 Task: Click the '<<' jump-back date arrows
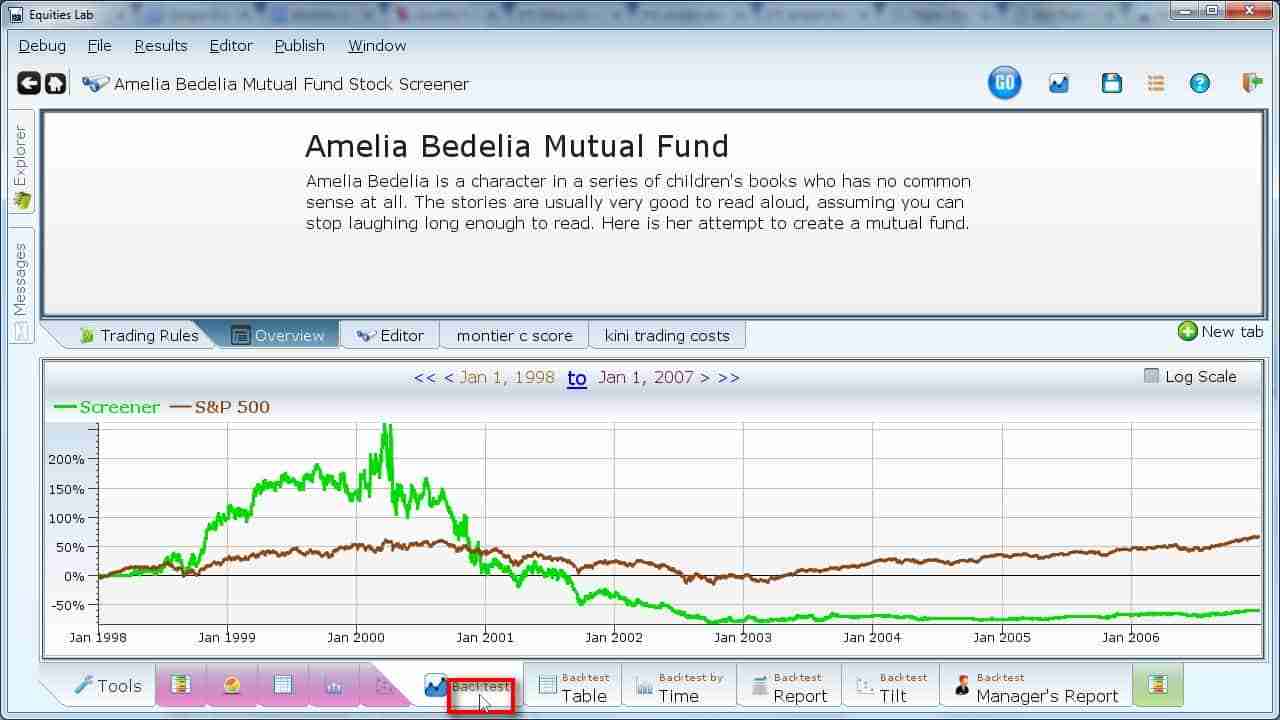(425, 378)
